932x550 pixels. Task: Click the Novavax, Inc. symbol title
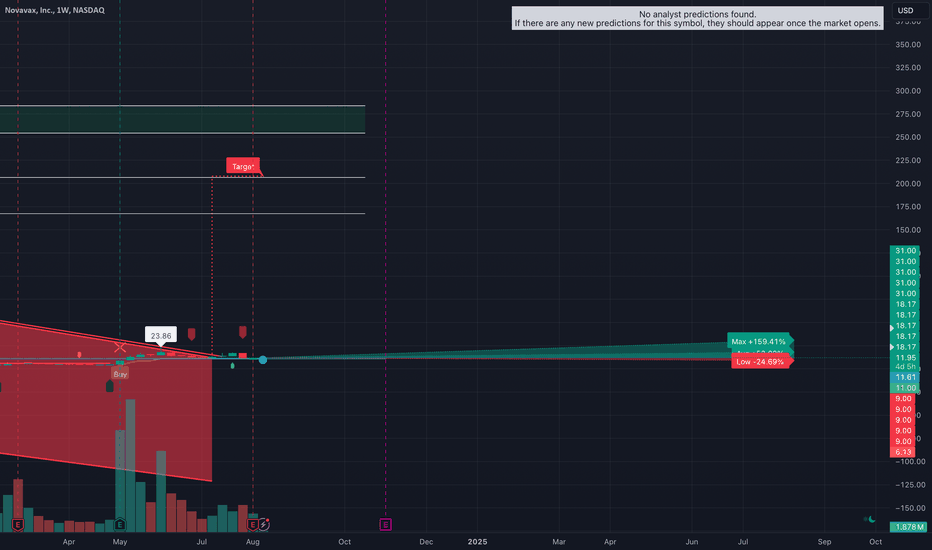click(55, 10)
